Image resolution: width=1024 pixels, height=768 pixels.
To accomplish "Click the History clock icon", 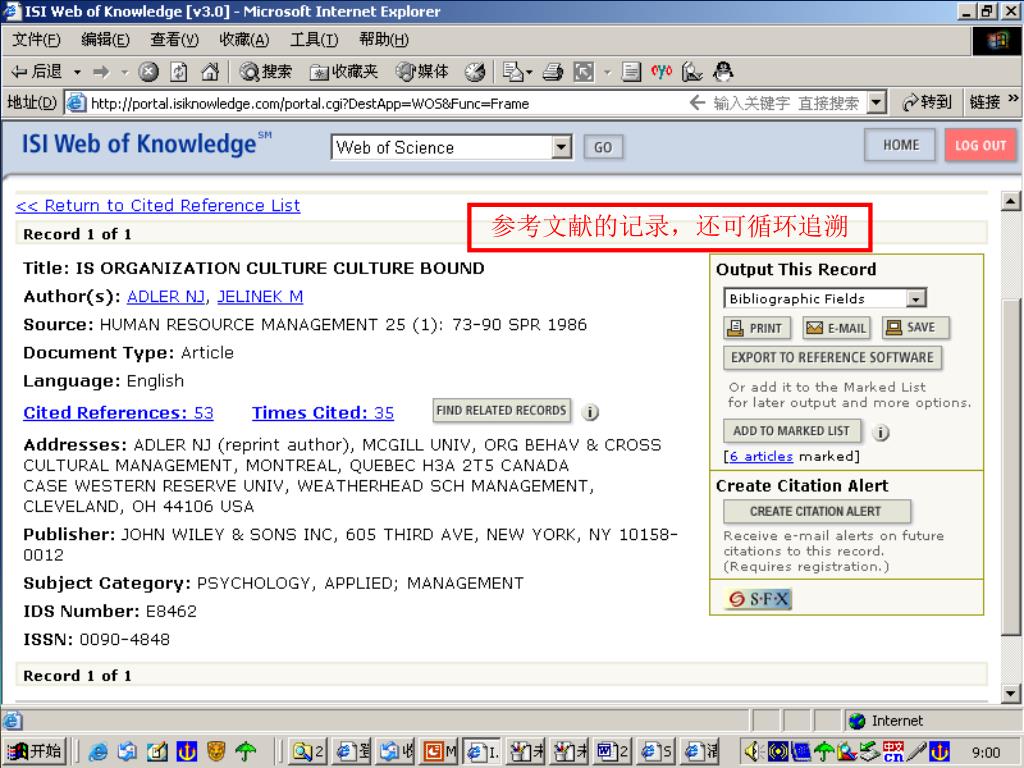I will pyautogui.click(x=475, y=71).
